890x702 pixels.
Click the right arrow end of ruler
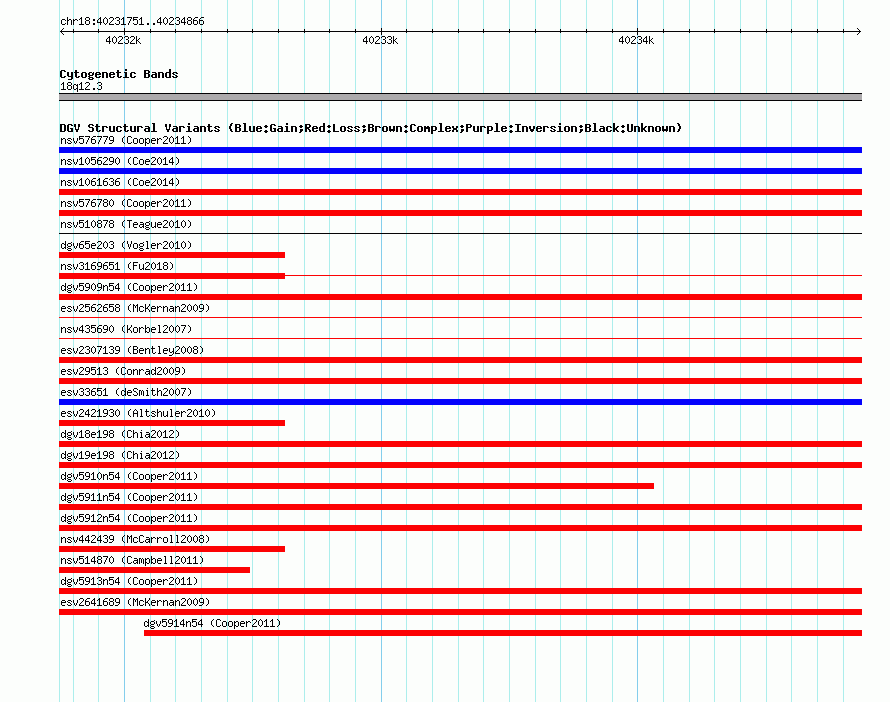click(x=859, y=31)
